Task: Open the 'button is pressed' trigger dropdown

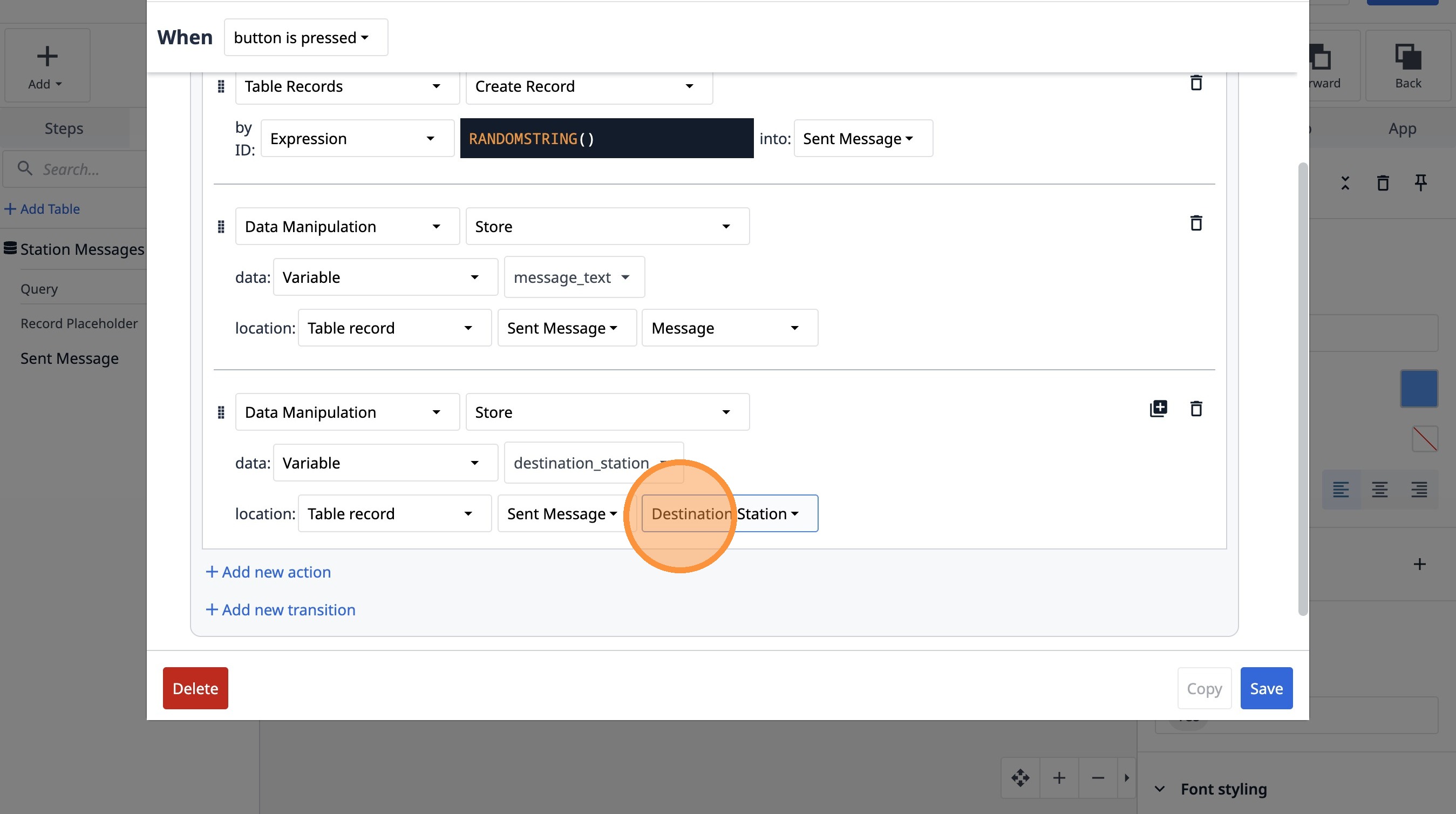Action: (306, 38)
